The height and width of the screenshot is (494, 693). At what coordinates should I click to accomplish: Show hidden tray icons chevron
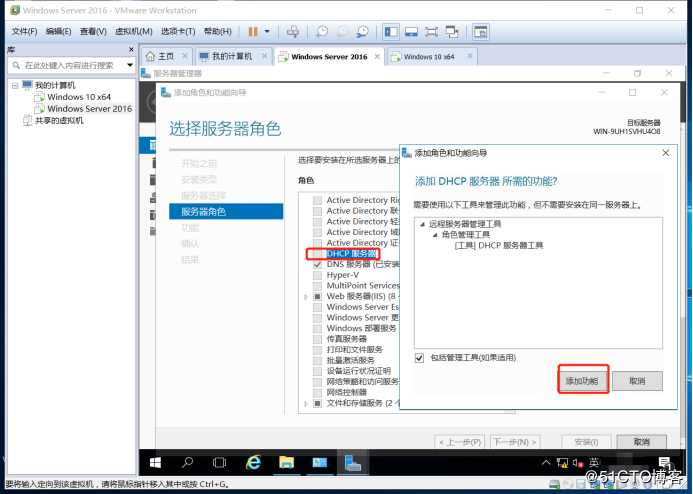coord(546,463)
